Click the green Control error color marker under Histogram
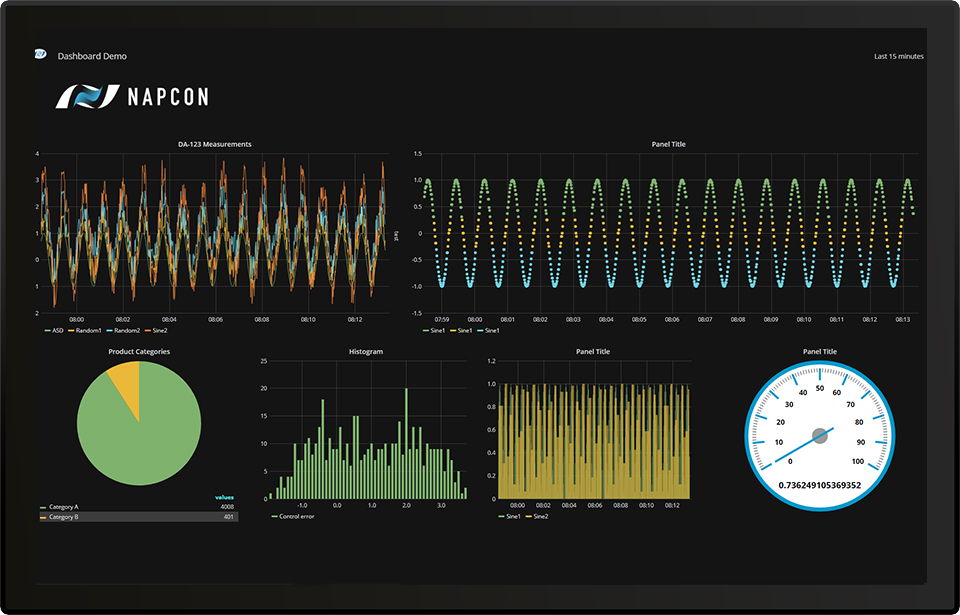 coord(275,516)
